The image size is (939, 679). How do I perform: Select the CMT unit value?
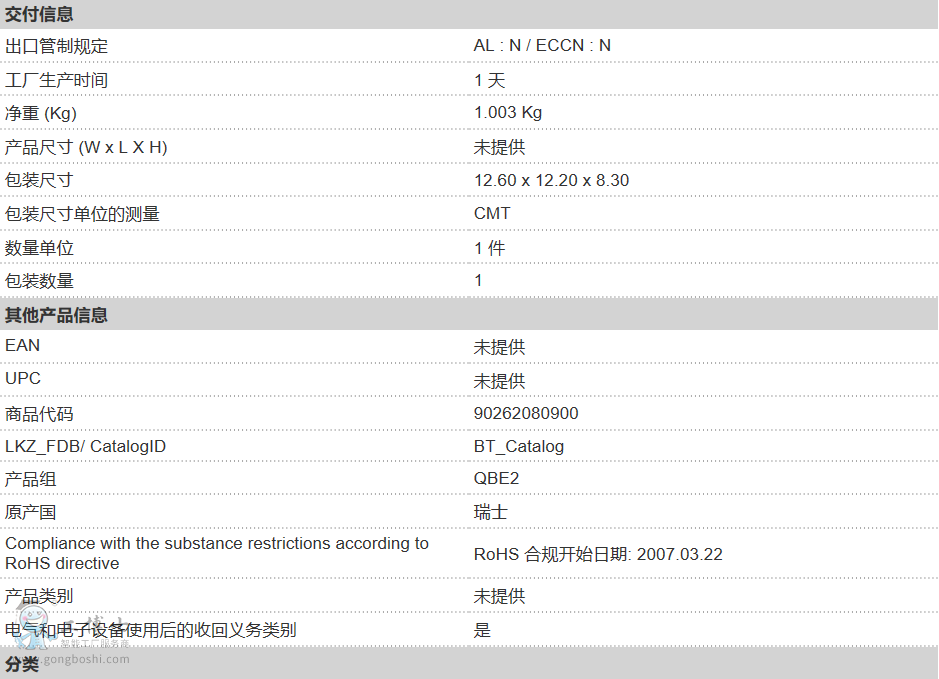point(492,214)
